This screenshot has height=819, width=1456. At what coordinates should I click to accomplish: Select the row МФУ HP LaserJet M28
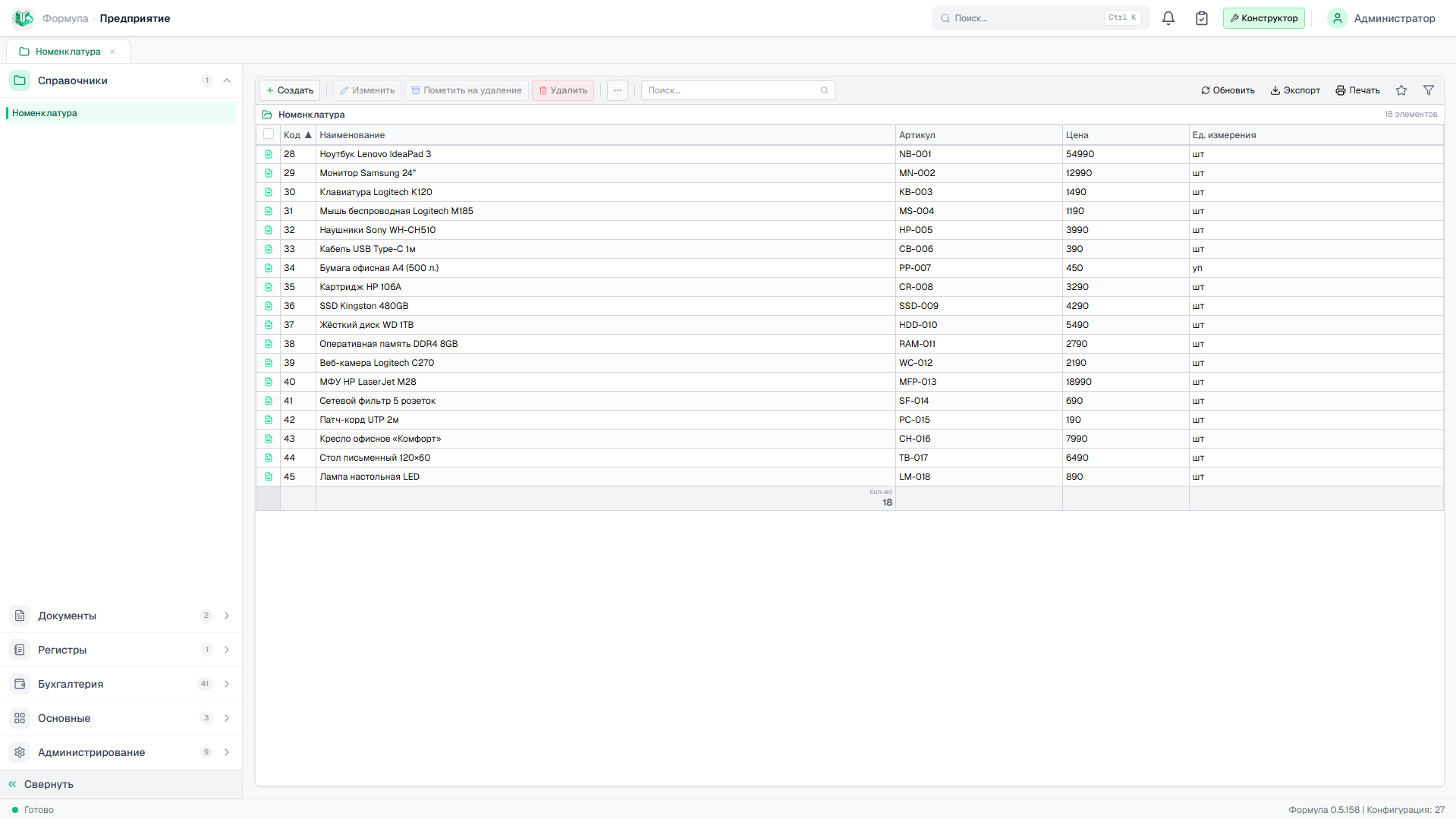click(x=849, y=382)
